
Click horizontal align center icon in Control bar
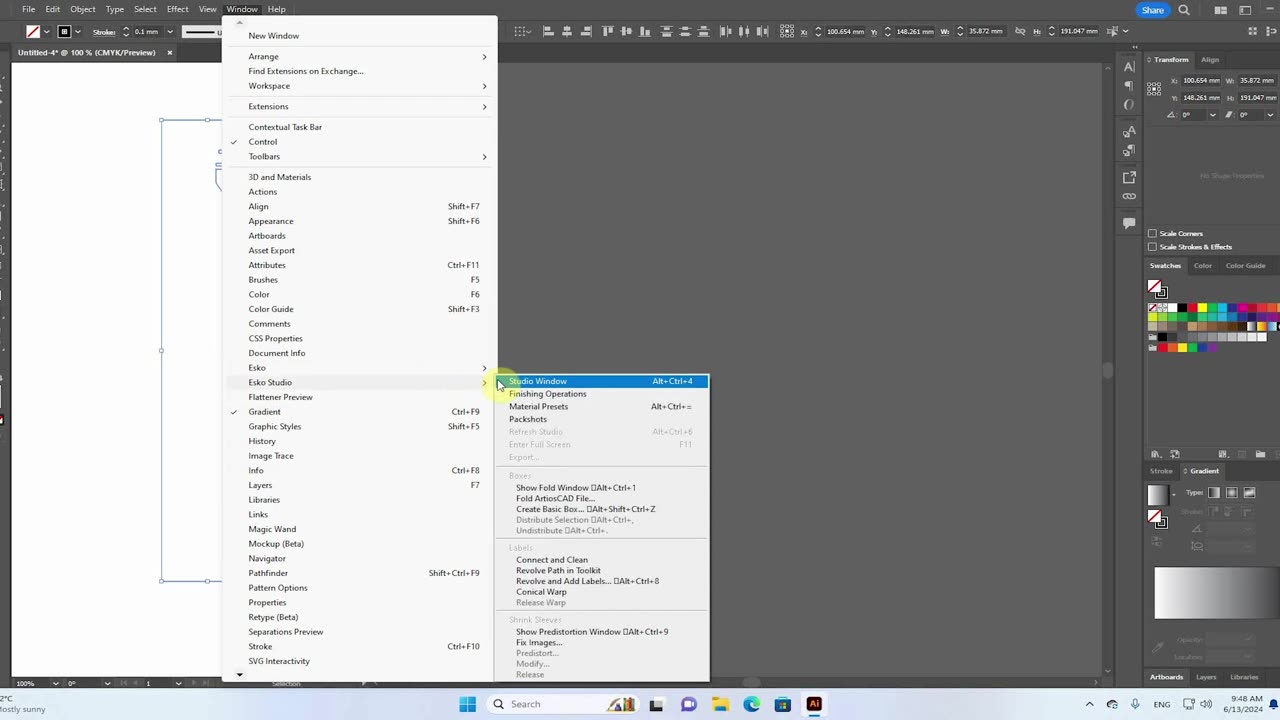click(x=566, y=31)
